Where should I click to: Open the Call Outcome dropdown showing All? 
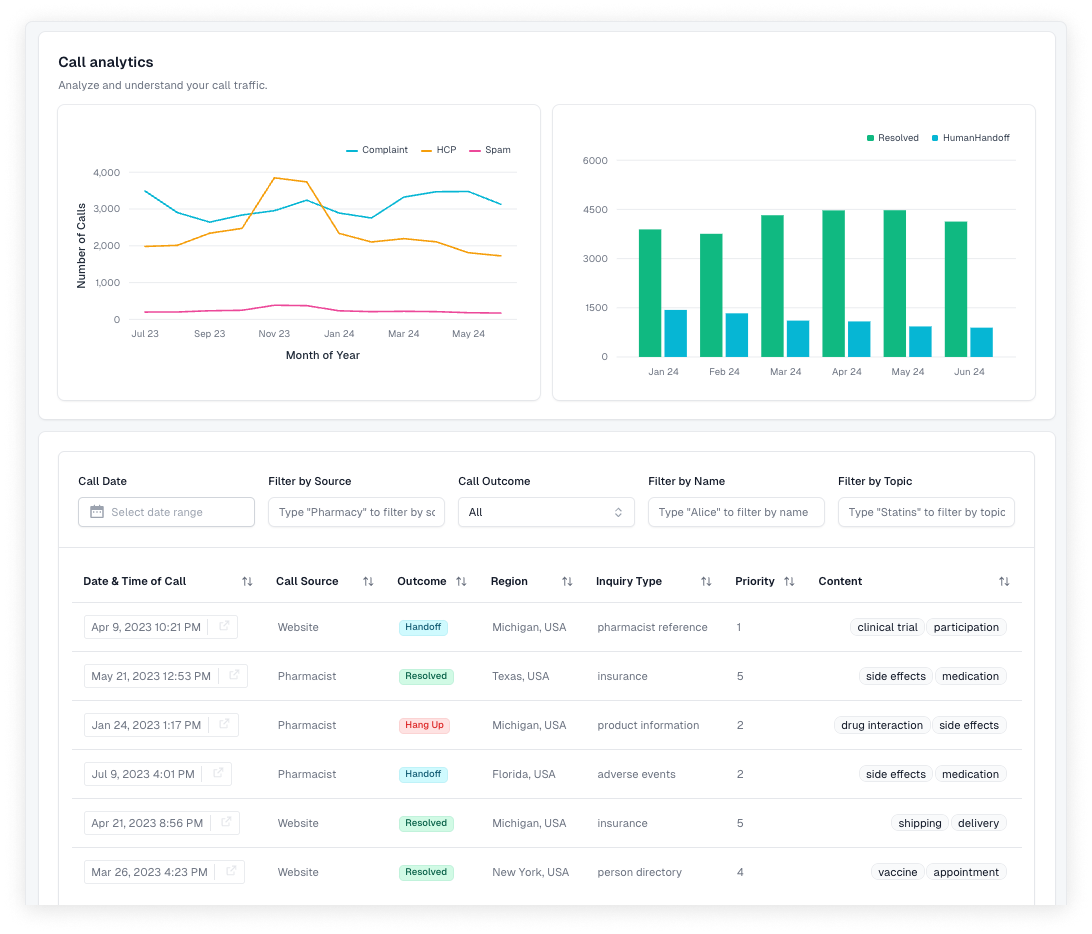(x=546, y=512)
